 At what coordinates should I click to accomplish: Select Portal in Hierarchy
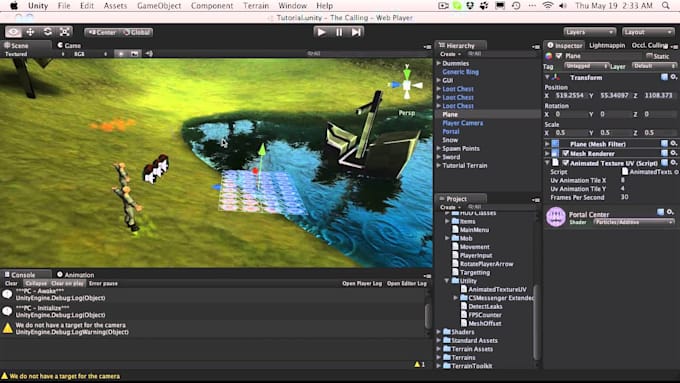click(x=451, y=131)
